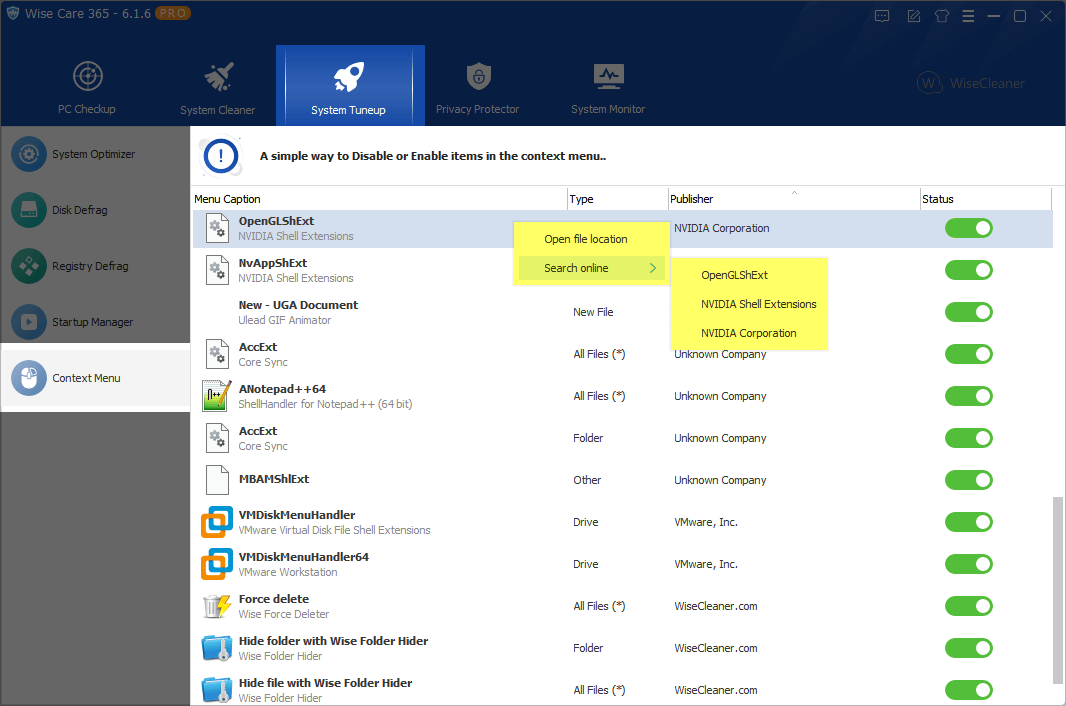The width and height of the screenshot is (1066, 706).
Task: Click the ANotepad++64 Notepad++ icon
Action: tap(215, 396)
